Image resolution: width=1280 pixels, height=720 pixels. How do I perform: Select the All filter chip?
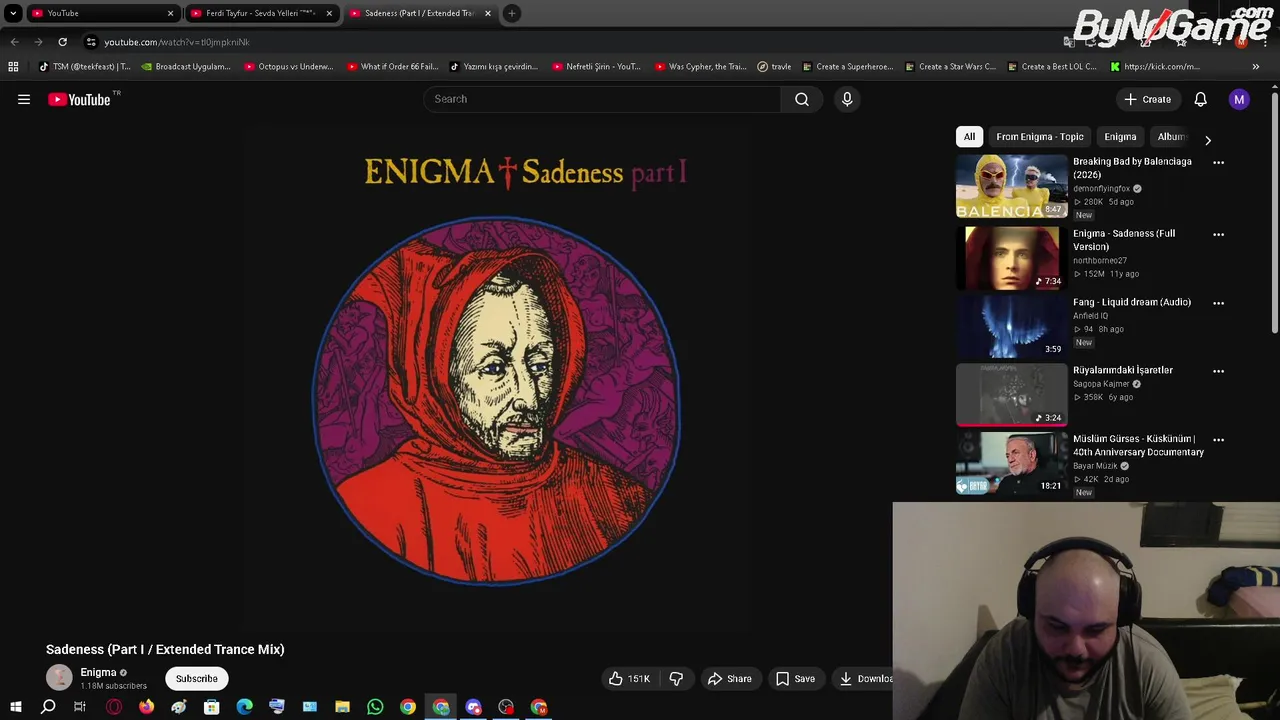(x=969, y=137)
